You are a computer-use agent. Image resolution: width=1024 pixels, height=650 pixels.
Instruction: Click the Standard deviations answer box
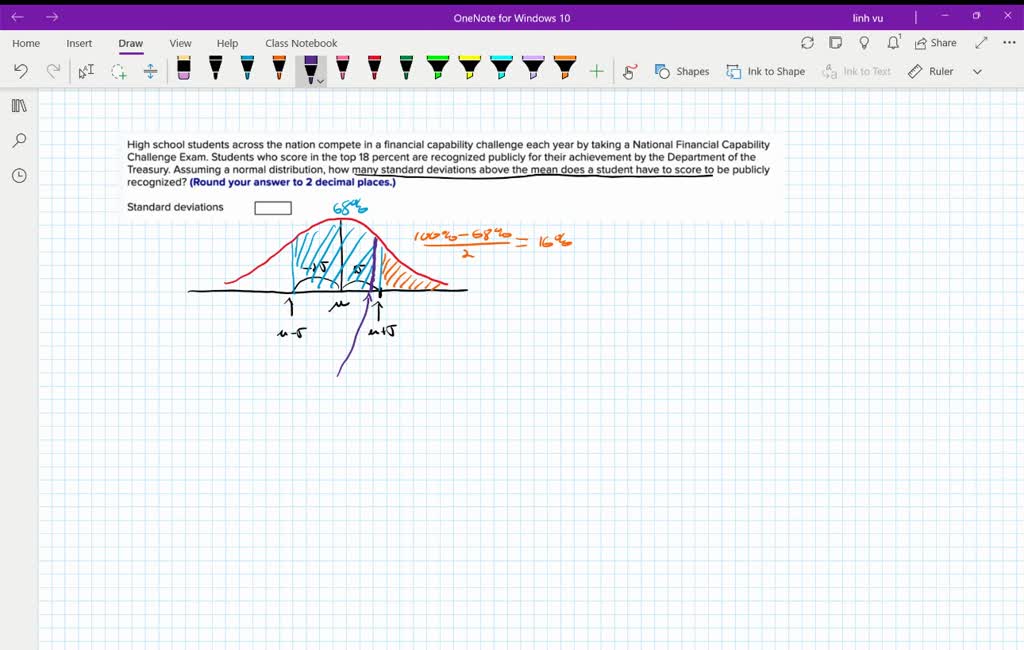(x=273, y=208)
